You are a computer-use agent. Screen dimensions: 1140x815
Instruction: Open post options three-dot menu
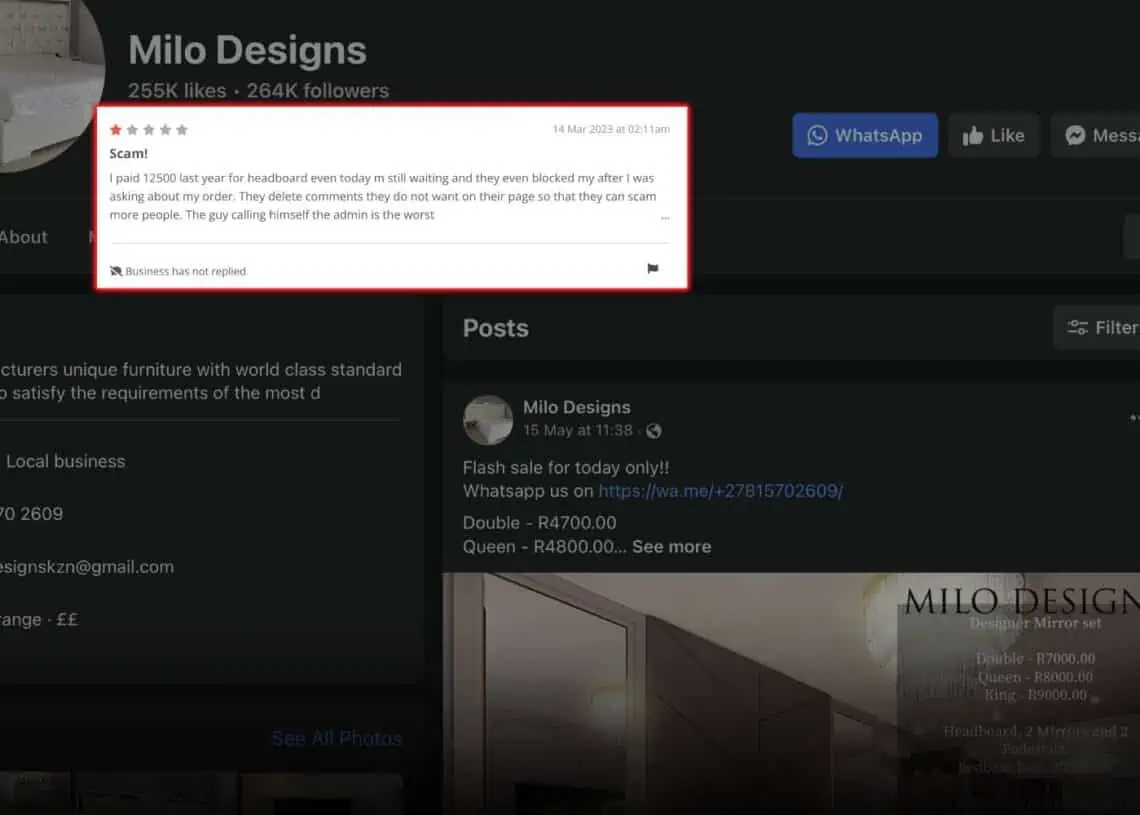pos(1133,417)
